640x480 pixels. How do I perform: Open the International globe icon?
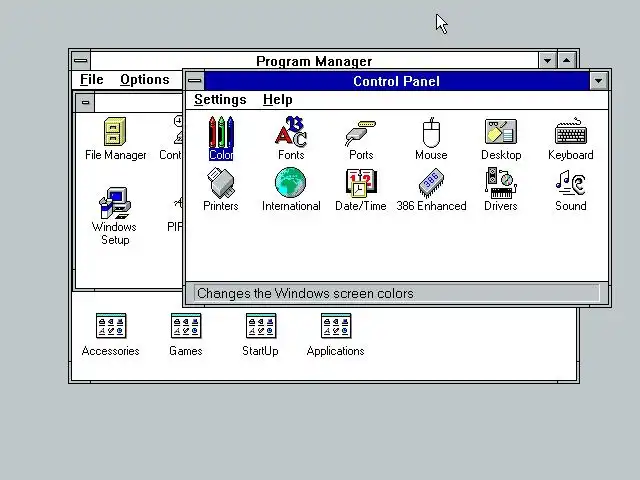(291, 189)
